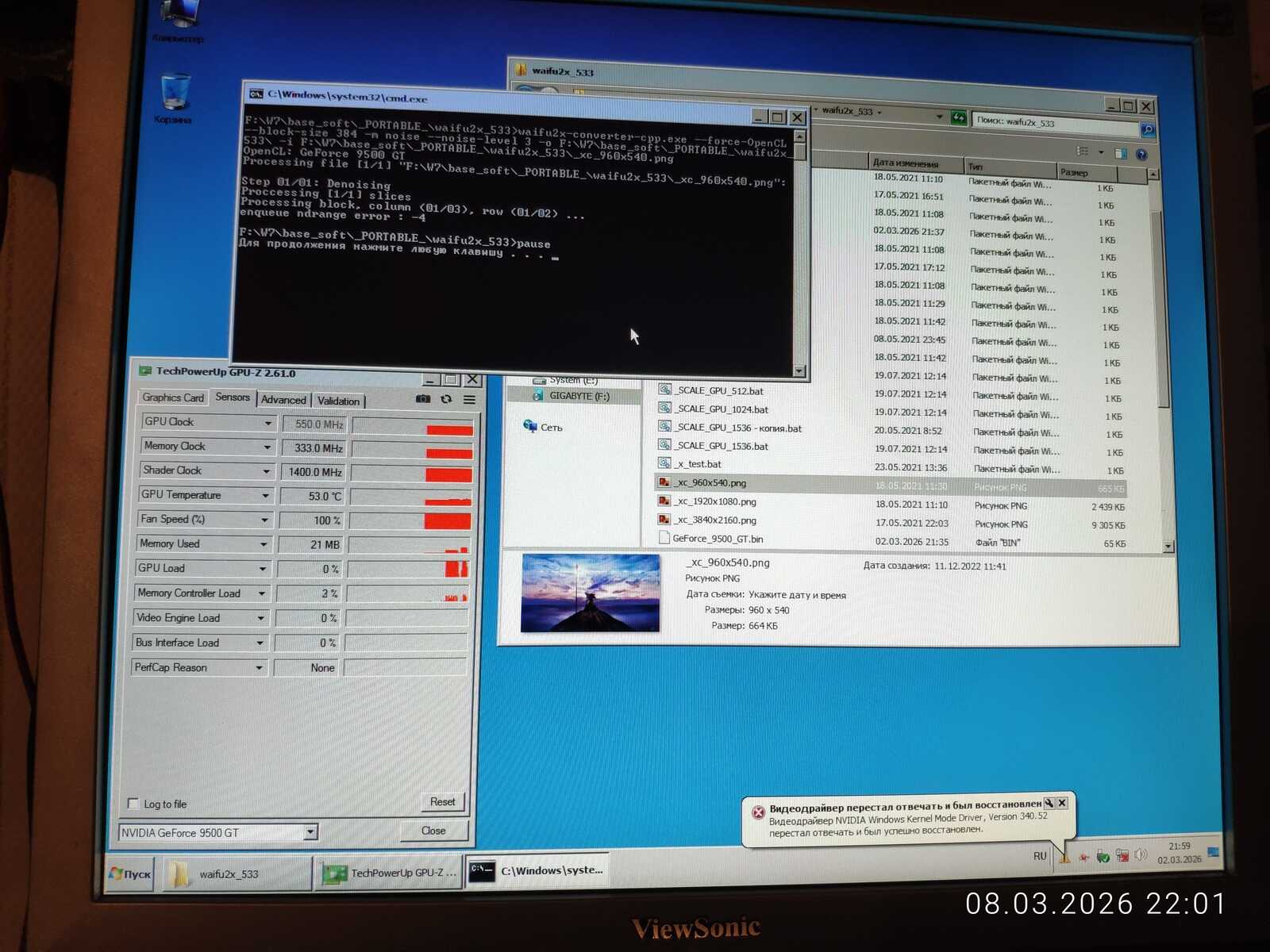Open the Explorer help question icon
The height and width of the screenshot is (952, 1270).
[1141, 155]
